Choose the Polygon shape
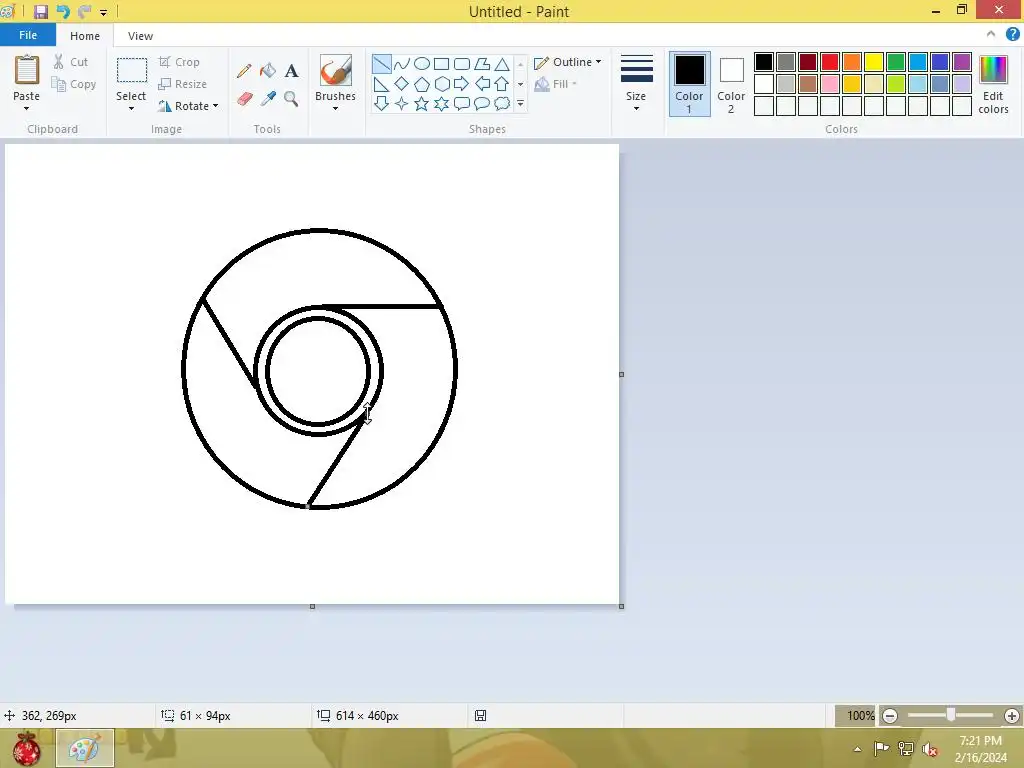1024x768 pixels. pyautogui.click(x=482, y=64)
